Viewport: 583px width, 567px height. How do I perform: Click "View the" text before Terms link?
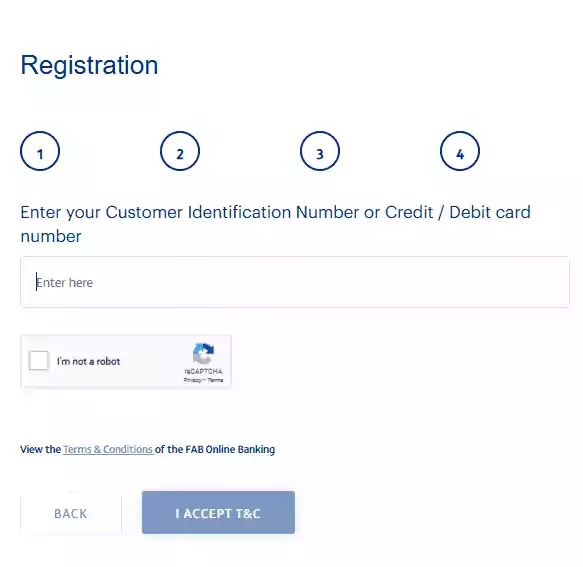pos(41,449)
